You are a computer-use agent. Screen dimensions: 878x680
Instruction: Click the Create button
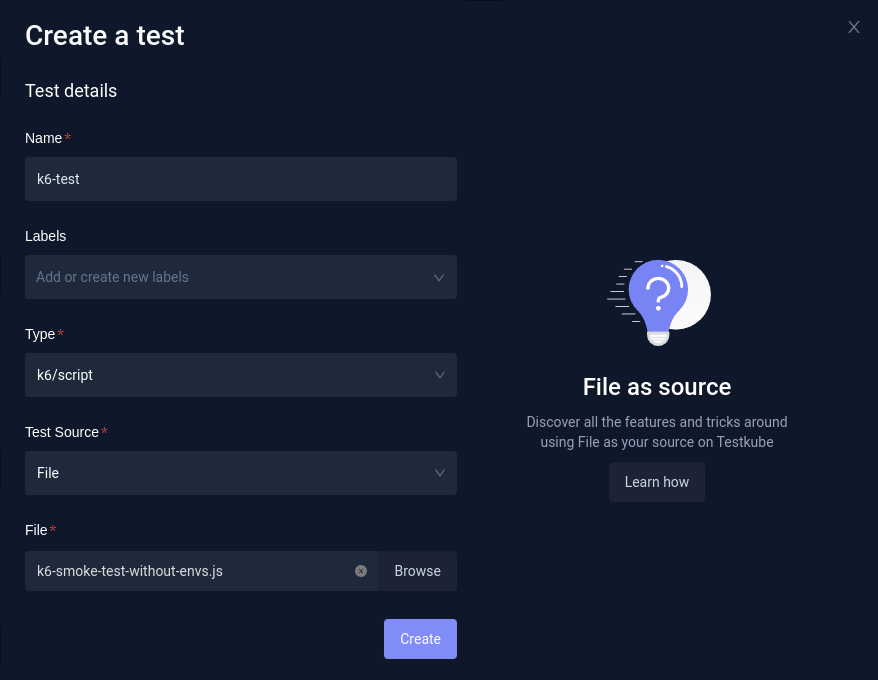click(420, 639)
